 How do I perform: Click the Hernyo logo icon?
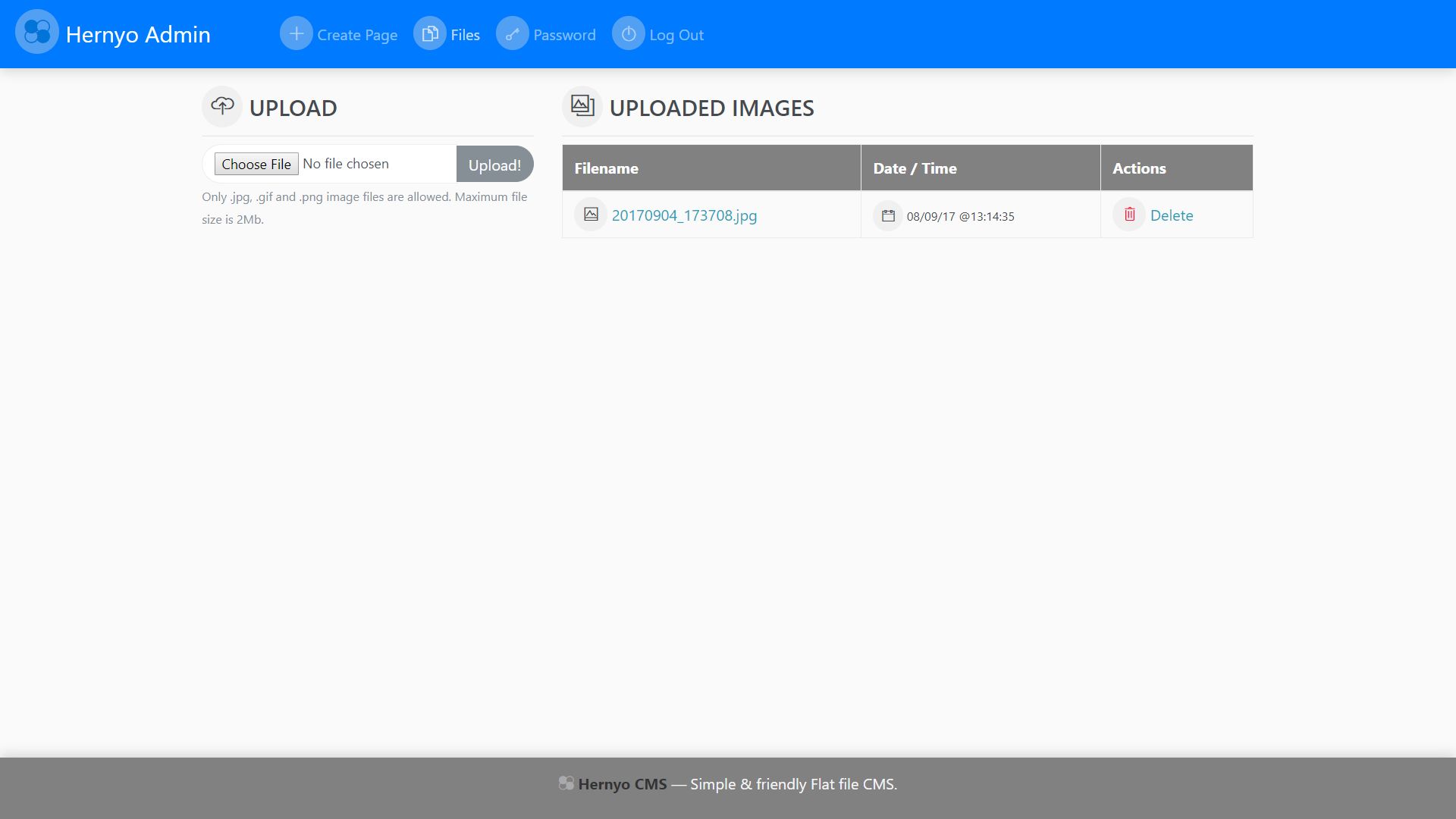point(36,32)
